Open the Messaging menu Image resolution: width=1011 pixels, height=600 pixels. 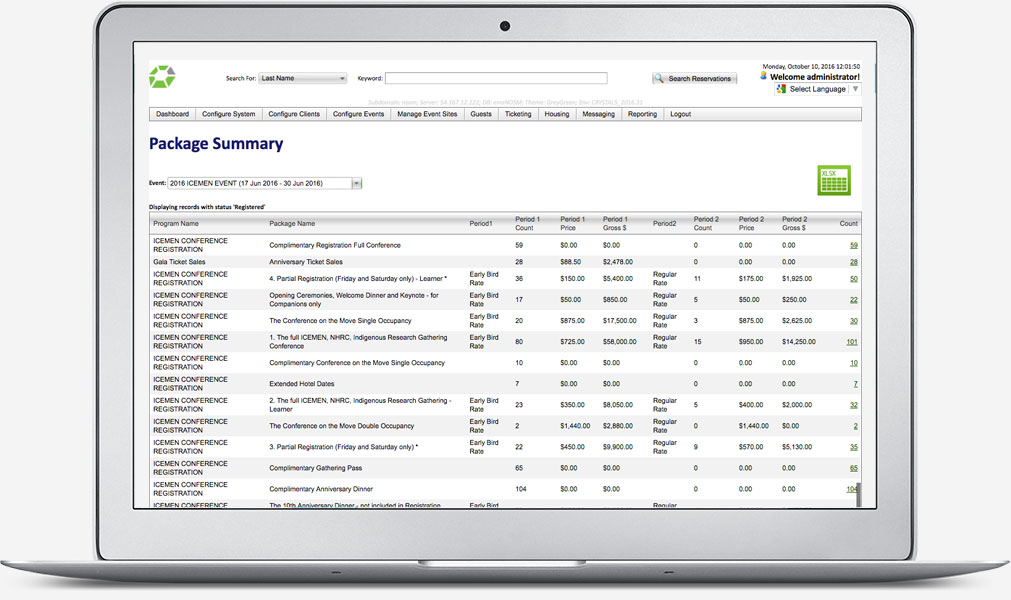click(x=598, y=114)
